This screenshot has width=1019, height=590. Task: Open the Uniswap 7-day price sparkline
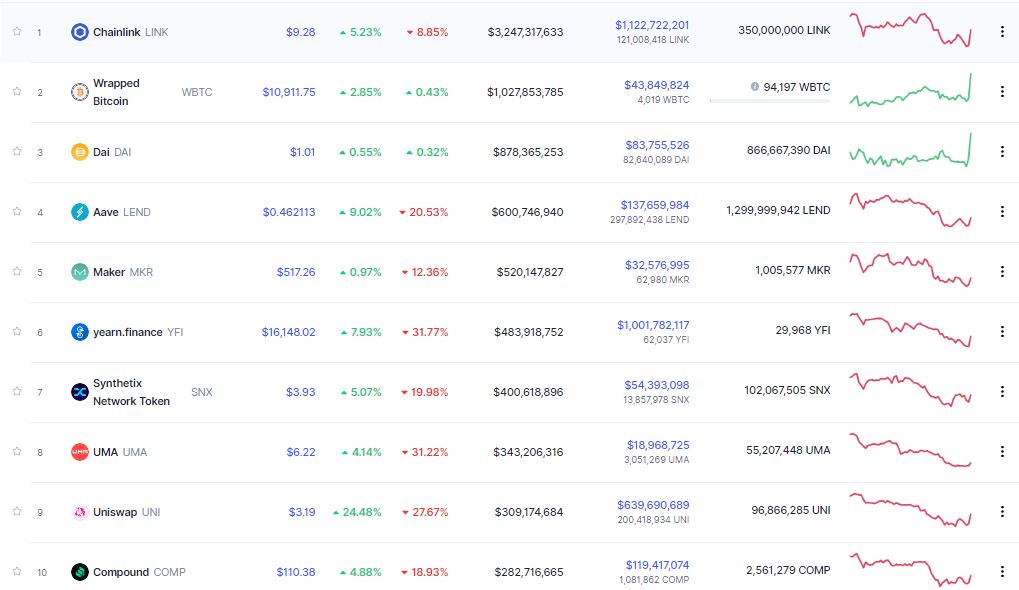point(910,510)
